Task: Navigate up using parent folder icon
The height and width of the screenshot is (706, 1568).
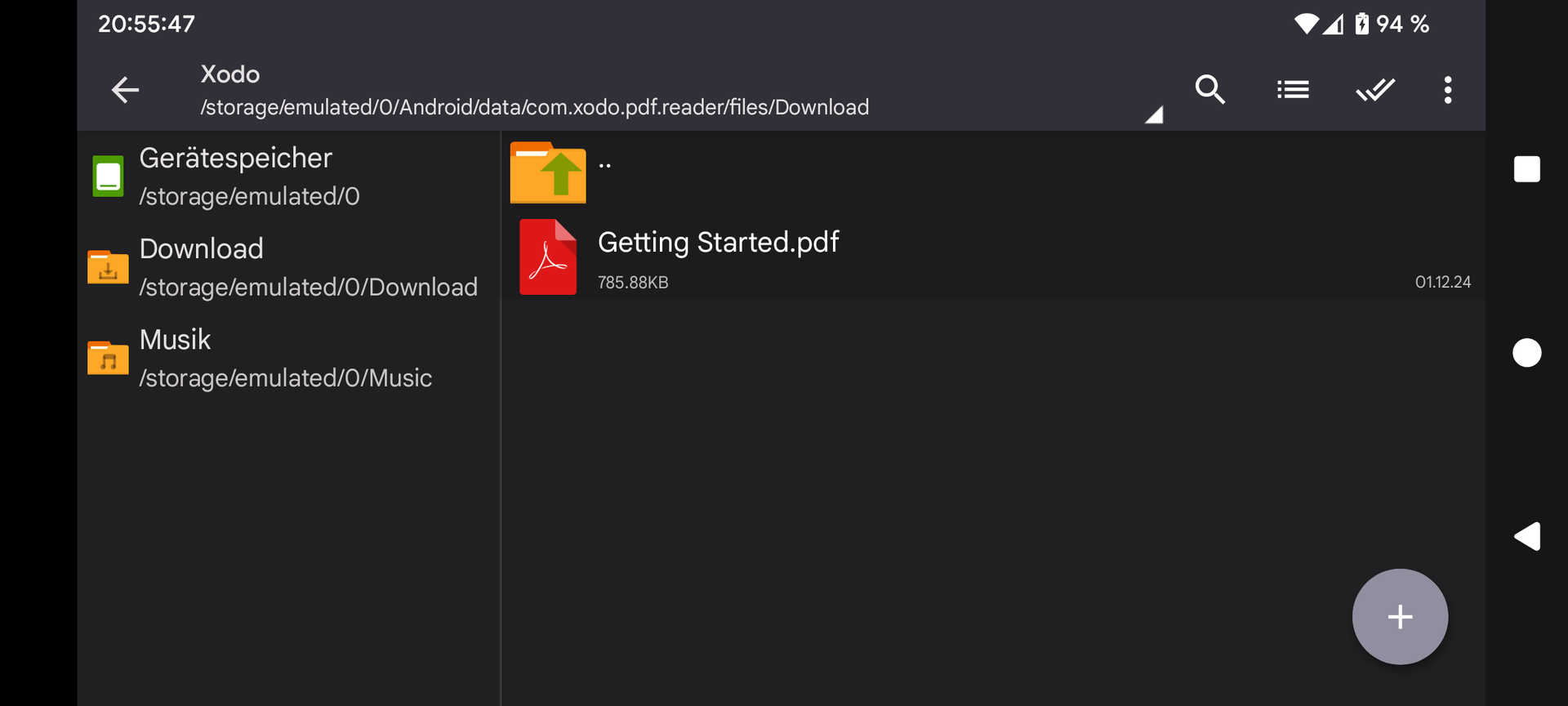Action: [x=548, y=172]
